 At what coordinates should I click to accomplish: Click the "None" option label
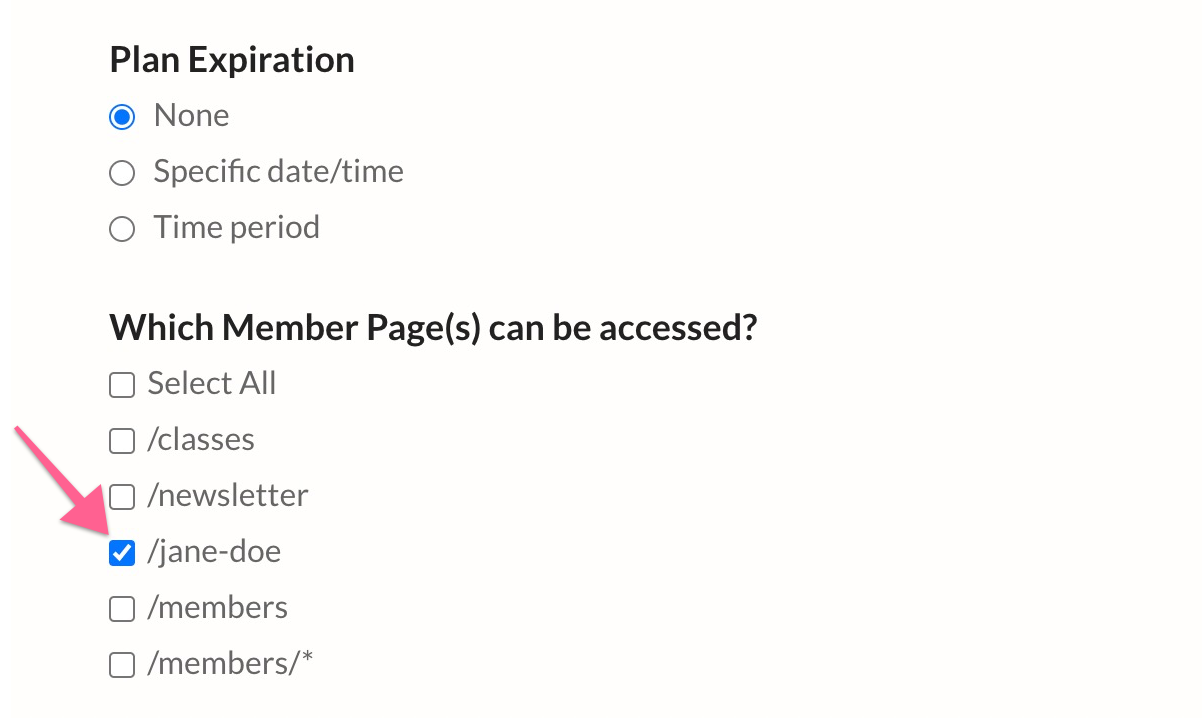191,115
